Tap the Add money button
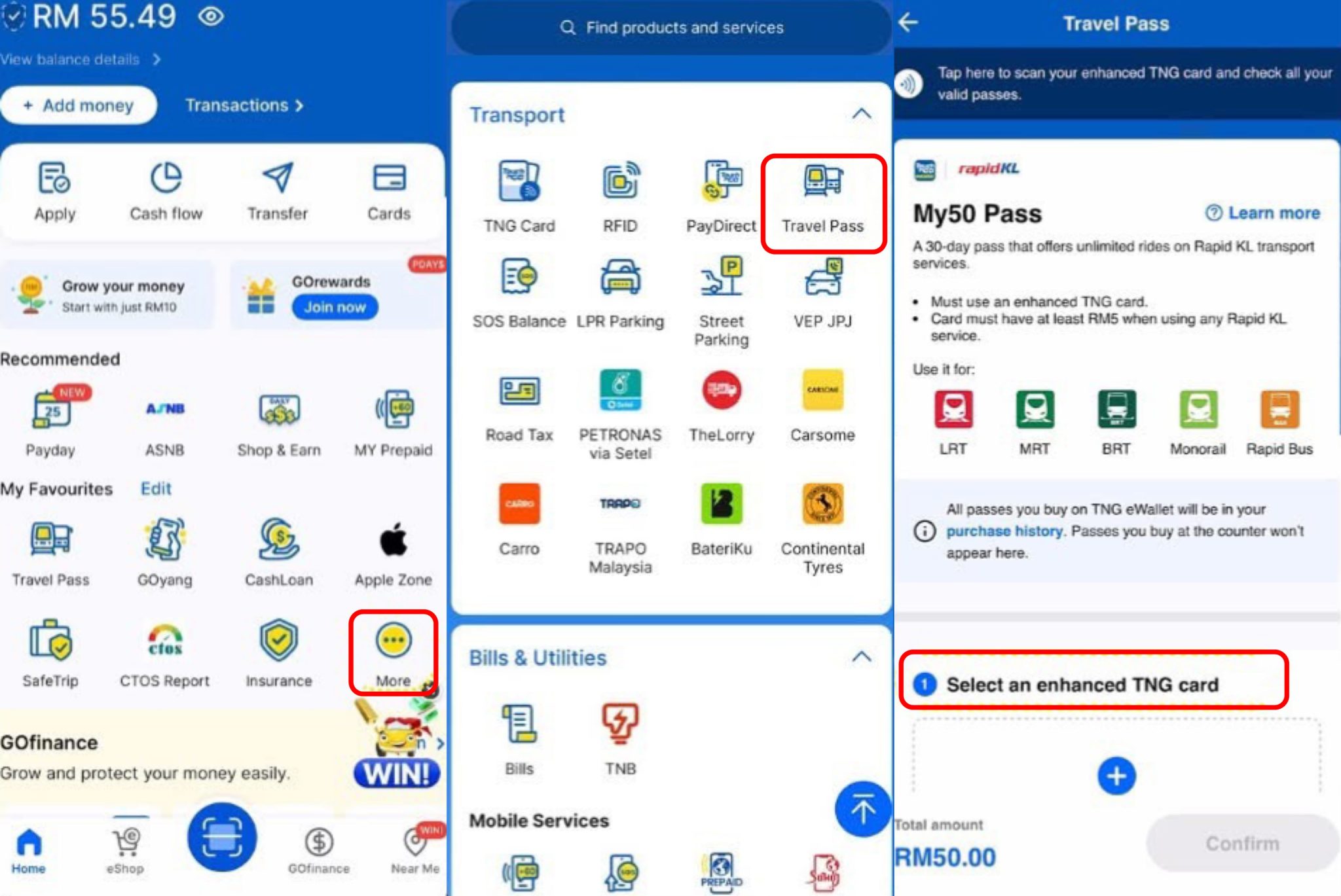 pyautogui.click(x=79, y=105)
